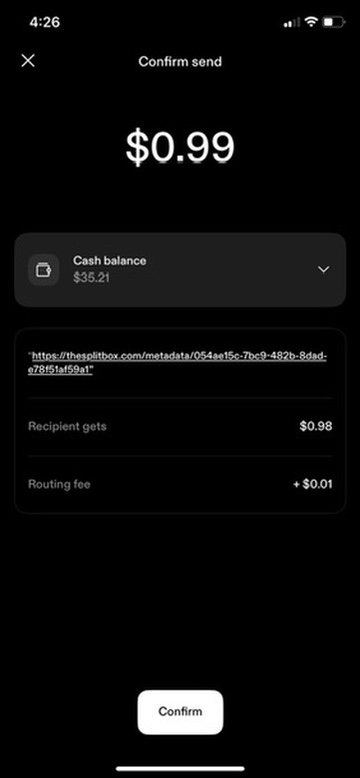Select the Cash balance label
Screen dimensions: 360x778
(x=110, y=260)
